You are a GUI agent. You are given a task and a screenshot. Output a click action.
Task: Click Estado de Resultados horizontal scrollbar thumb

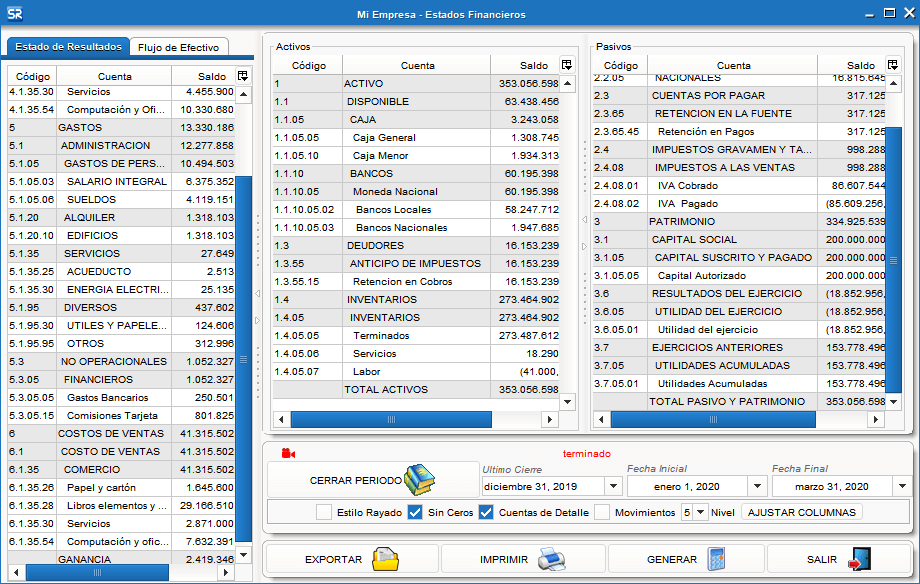pyautogui.click(x=97, y=572)
